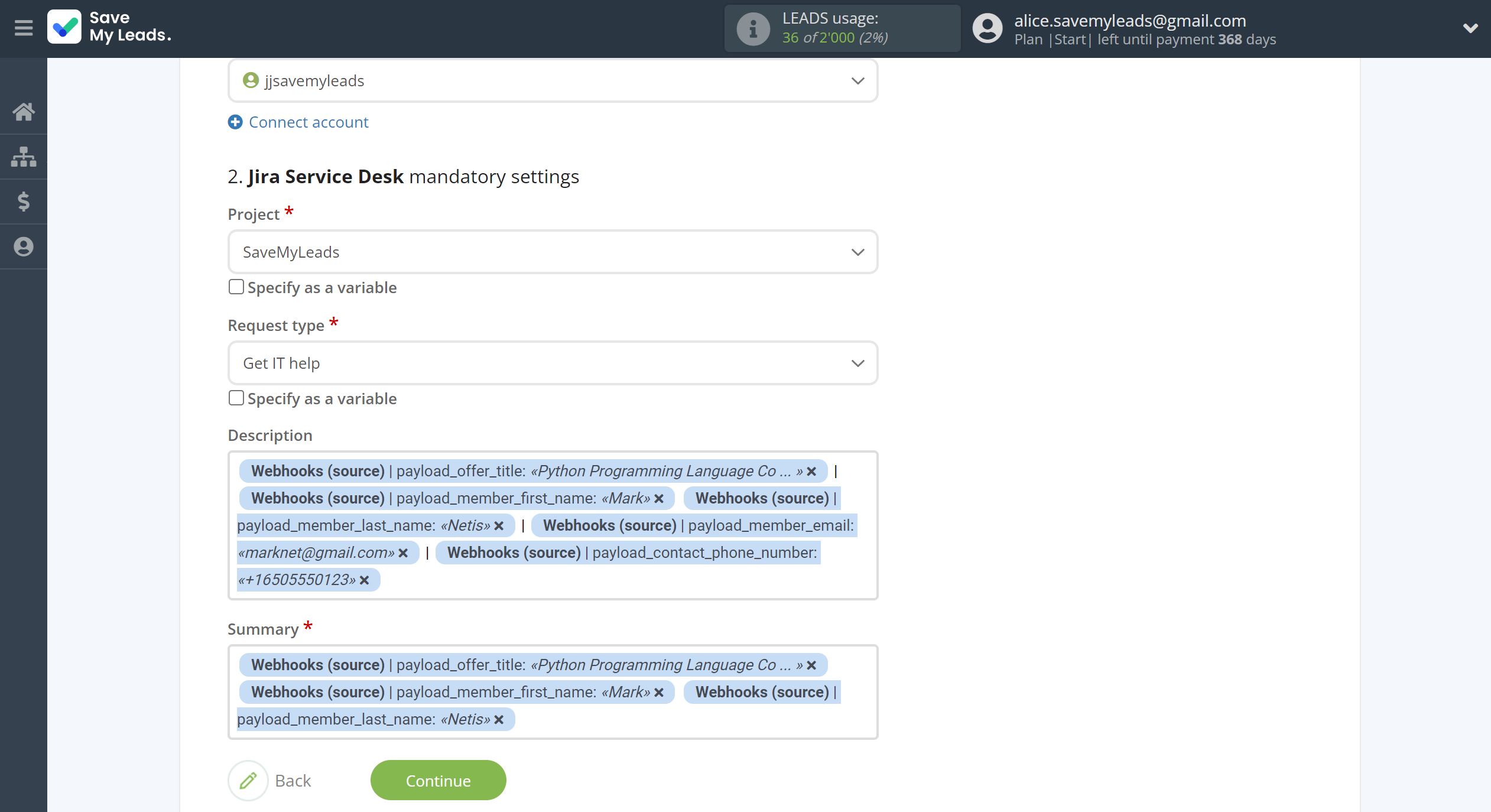The width and height of the screenshot is (1491, 812).
Task: Open the jjsavemyleads account dropdown
Action: [x=553, y=80]
